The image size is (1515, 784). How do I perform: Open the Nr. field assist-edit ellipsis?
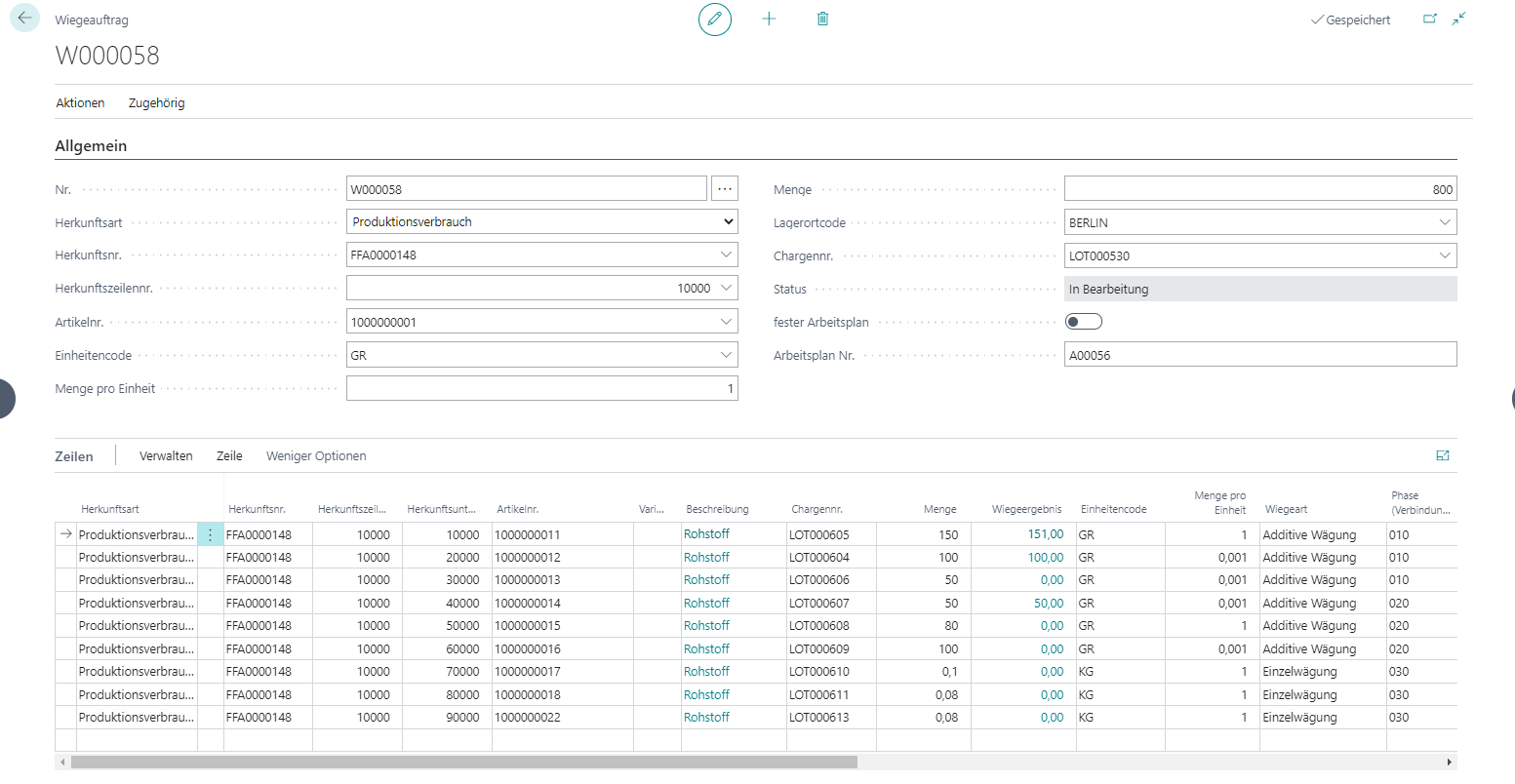725,189
